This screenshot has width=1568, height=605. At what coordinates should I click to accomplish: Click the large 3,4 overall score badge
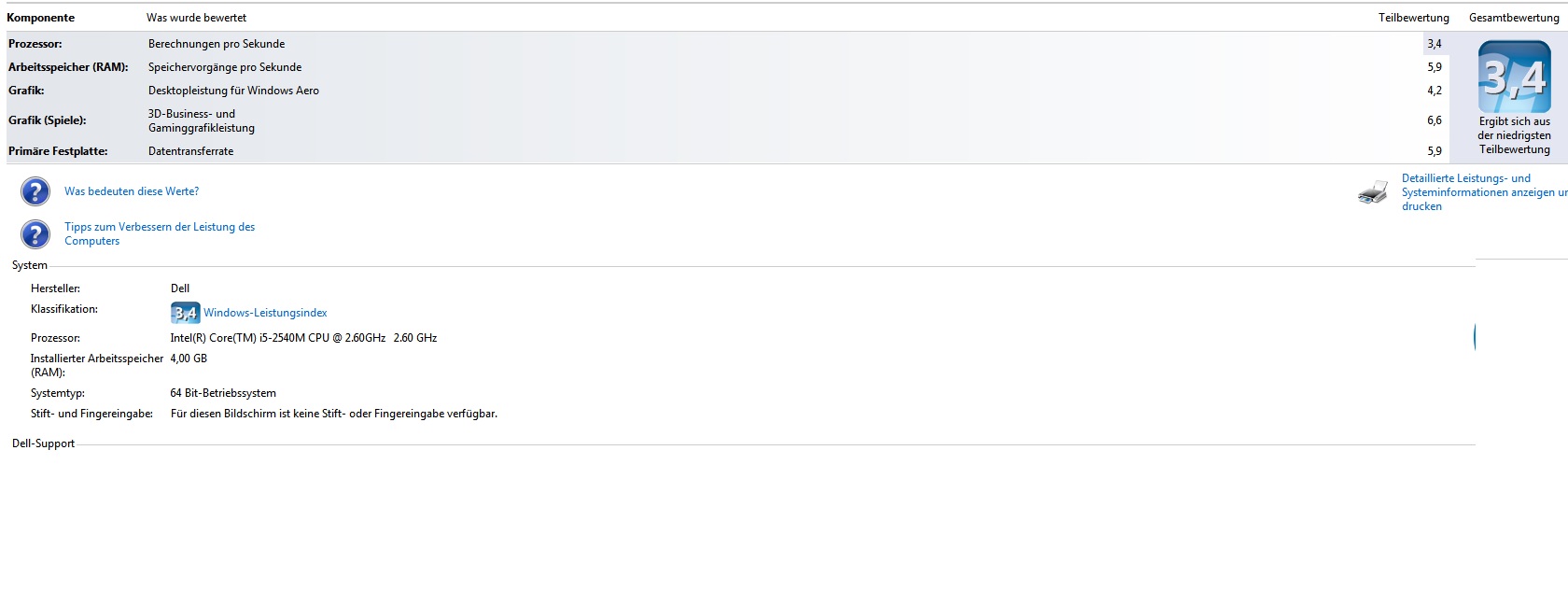pyautogui.click(x=1514, y=77)
